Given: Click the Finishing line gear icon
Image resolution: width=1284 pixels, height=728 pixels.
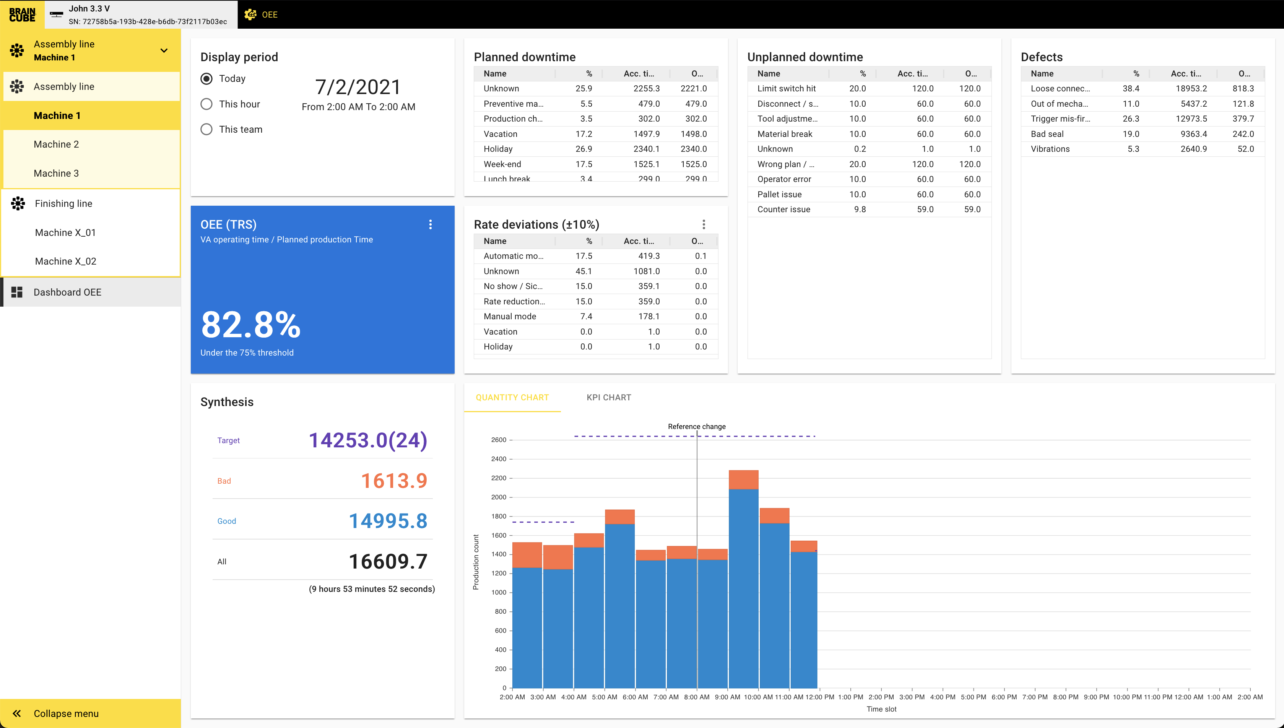Looking at the screenshot, I should [x=17, y=204].
